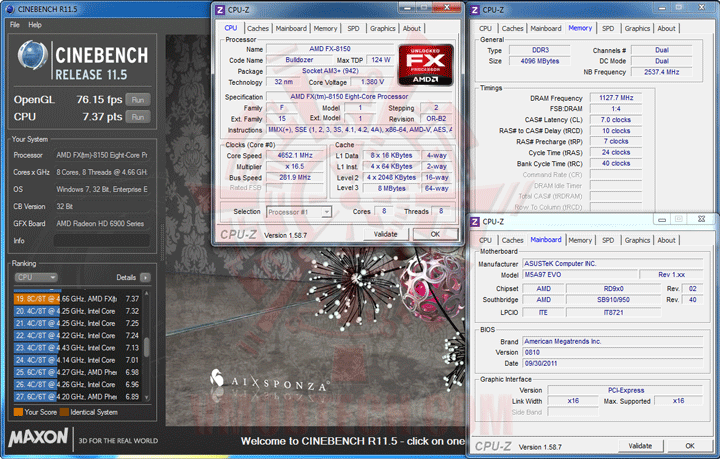
Task: Click the Maxon logo at the bottom left
Action: 38,437
